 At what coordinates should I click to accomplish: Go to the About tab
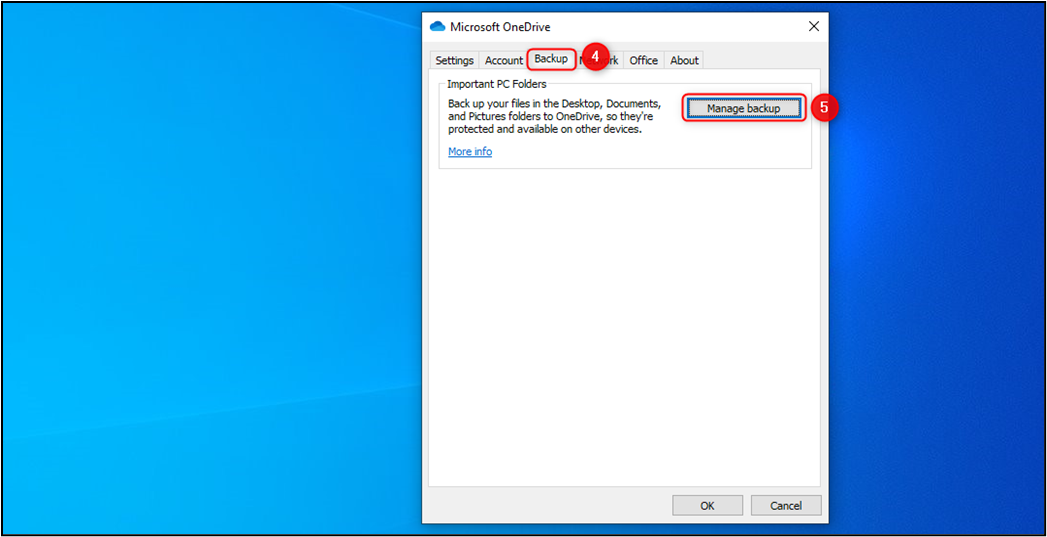tap(684, 60)
